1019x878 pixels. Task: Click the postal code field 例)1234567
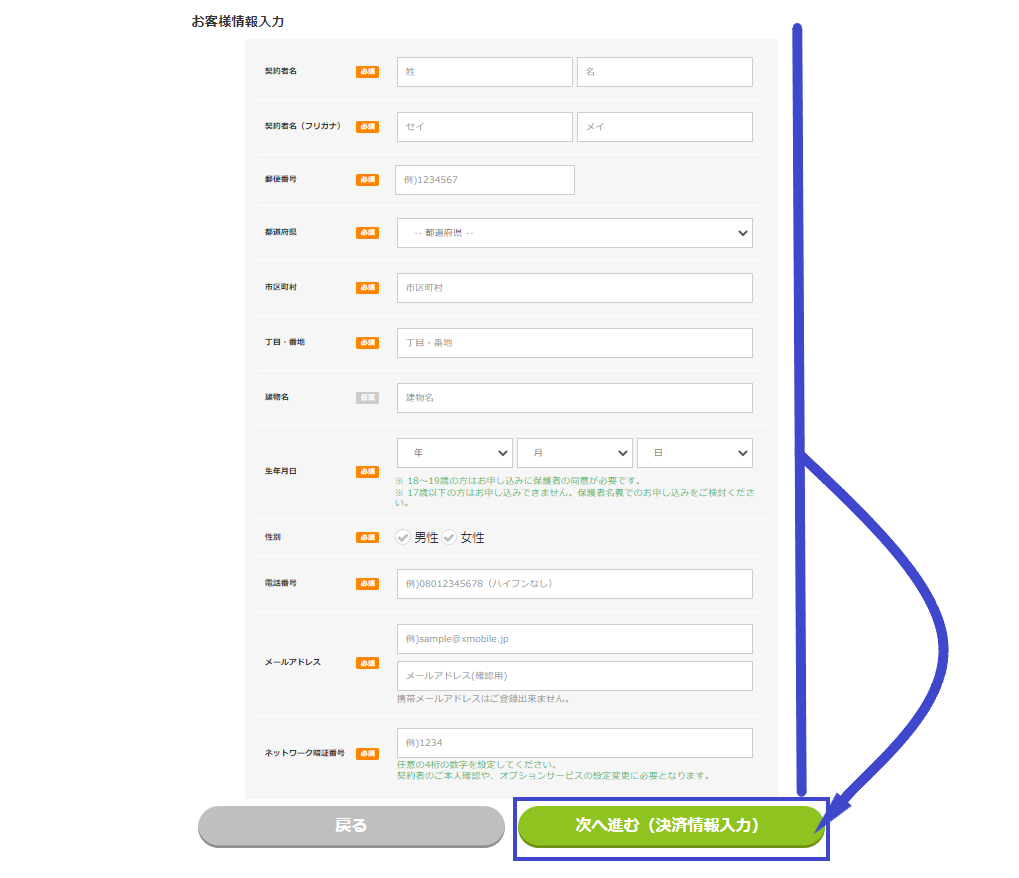[x=485, y=180]
